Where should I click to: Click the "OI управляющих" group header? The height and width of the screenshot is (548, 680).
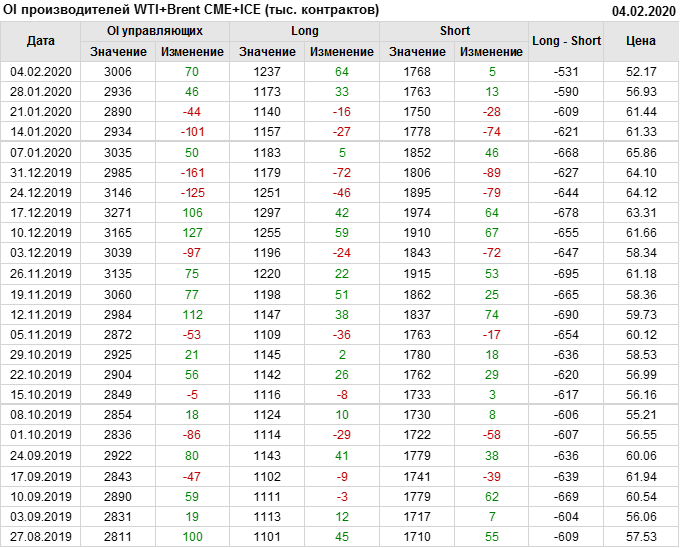155,31
